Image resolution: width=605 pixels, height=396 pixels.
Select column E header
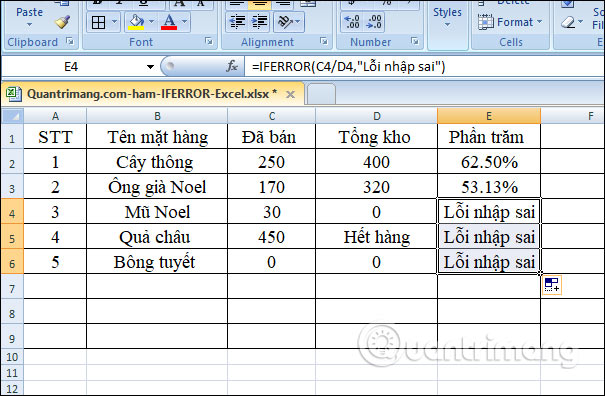tap(489, 116)
